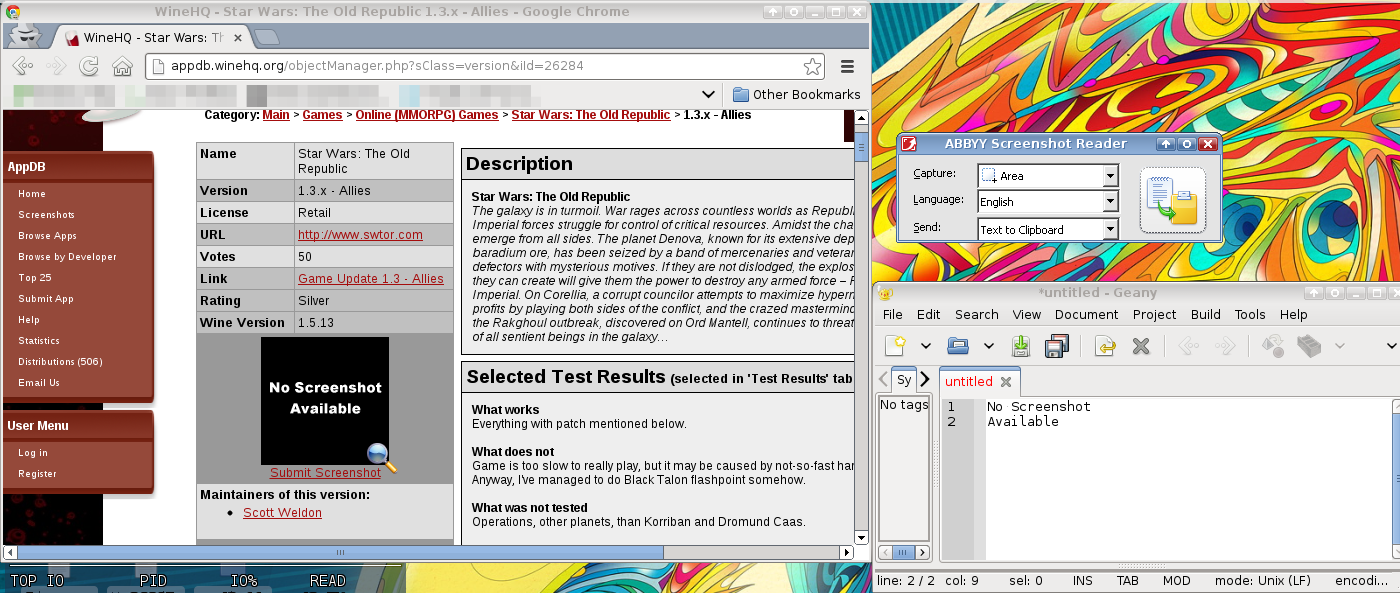Save the current file in Geany
The image size is (1400, 593).
[x=1021, y=346]
